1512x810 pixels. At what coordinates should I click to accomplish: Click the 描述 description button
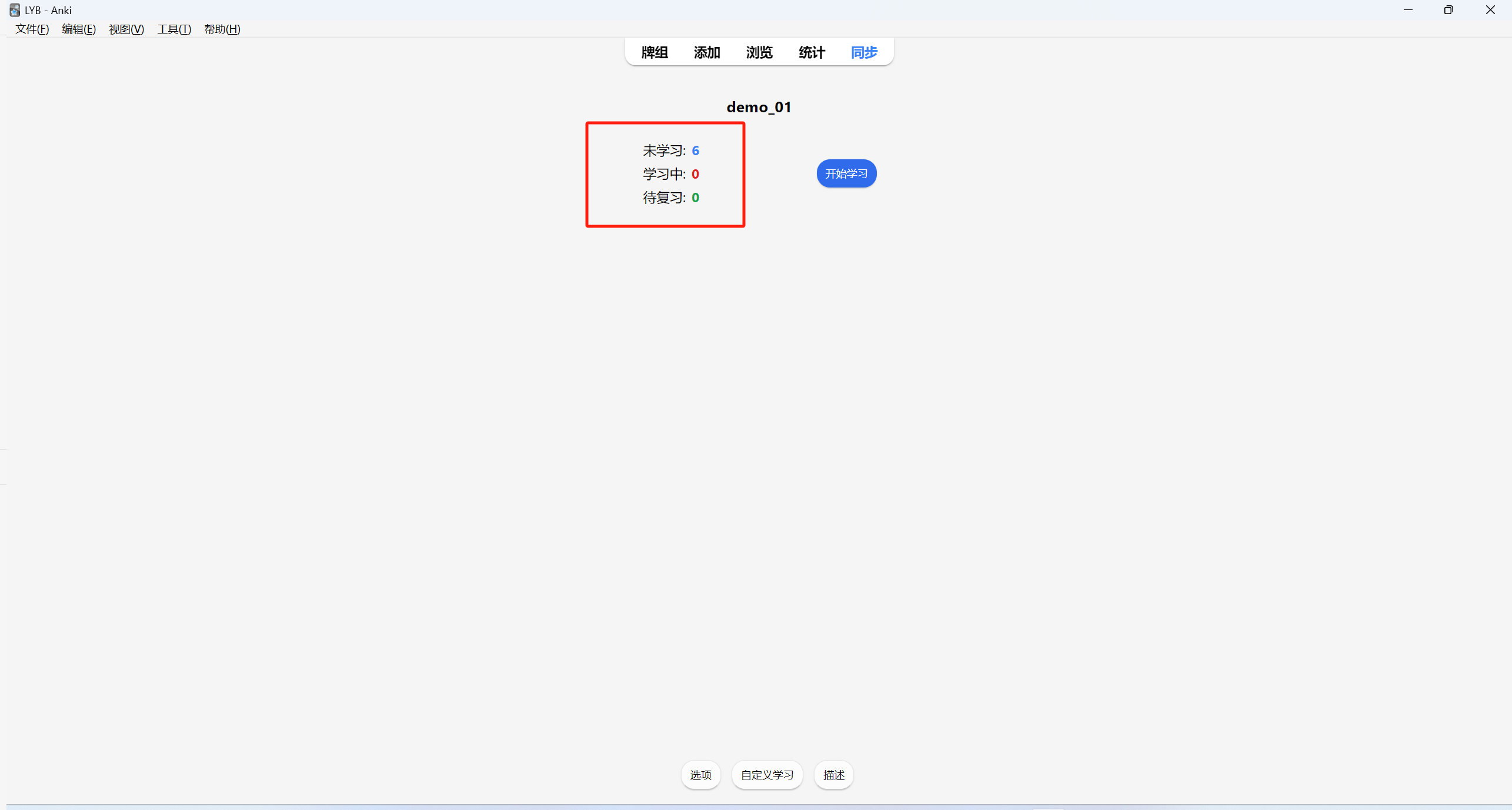pyautogui.click(x=833, y=775)
